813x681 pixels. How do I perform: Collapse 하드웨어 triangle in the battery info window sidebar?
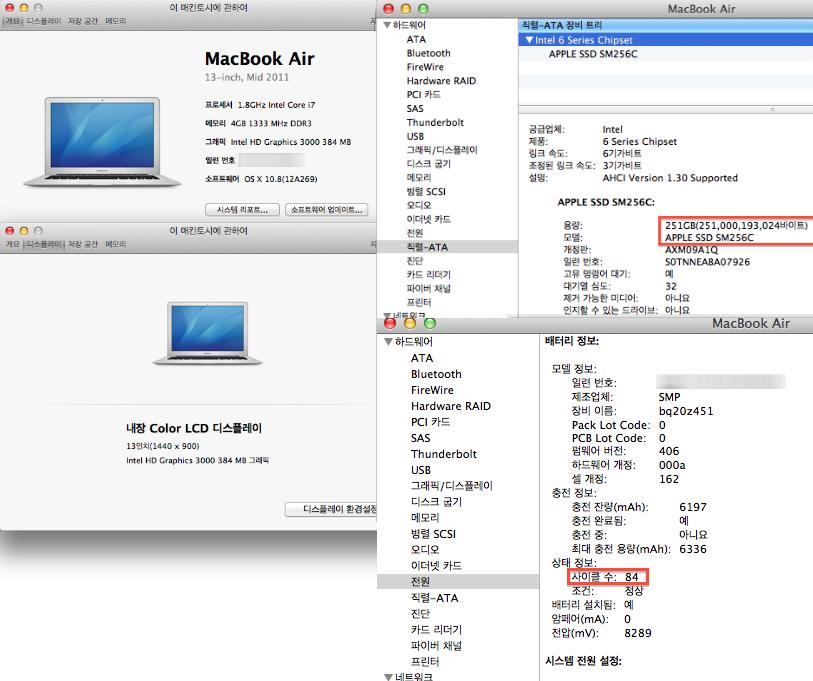tap(388, 342)
